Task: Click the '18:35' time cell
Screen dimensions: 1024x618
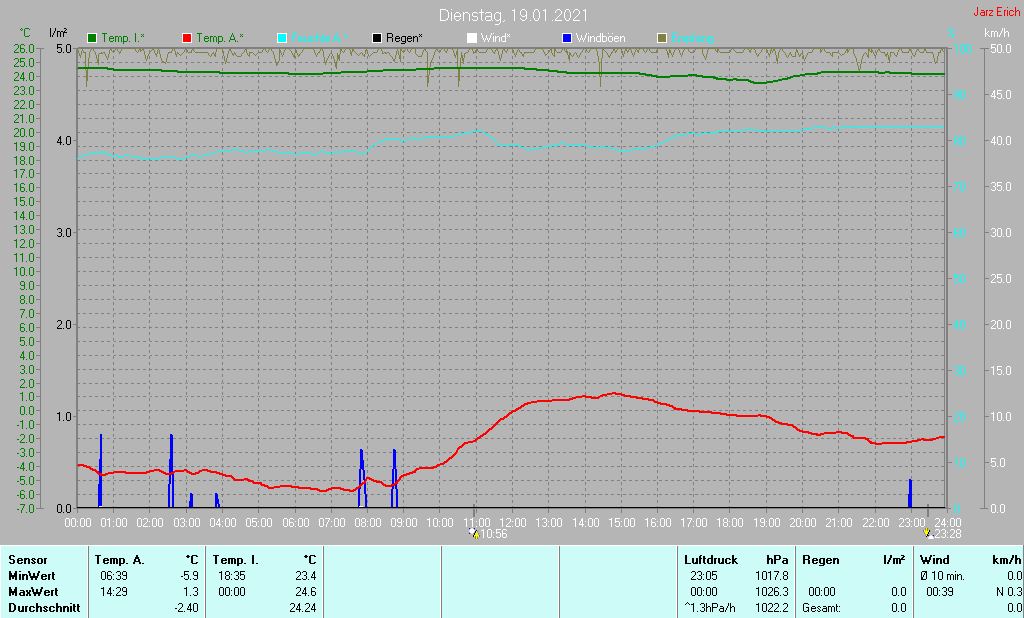Action: coord(232,576)
